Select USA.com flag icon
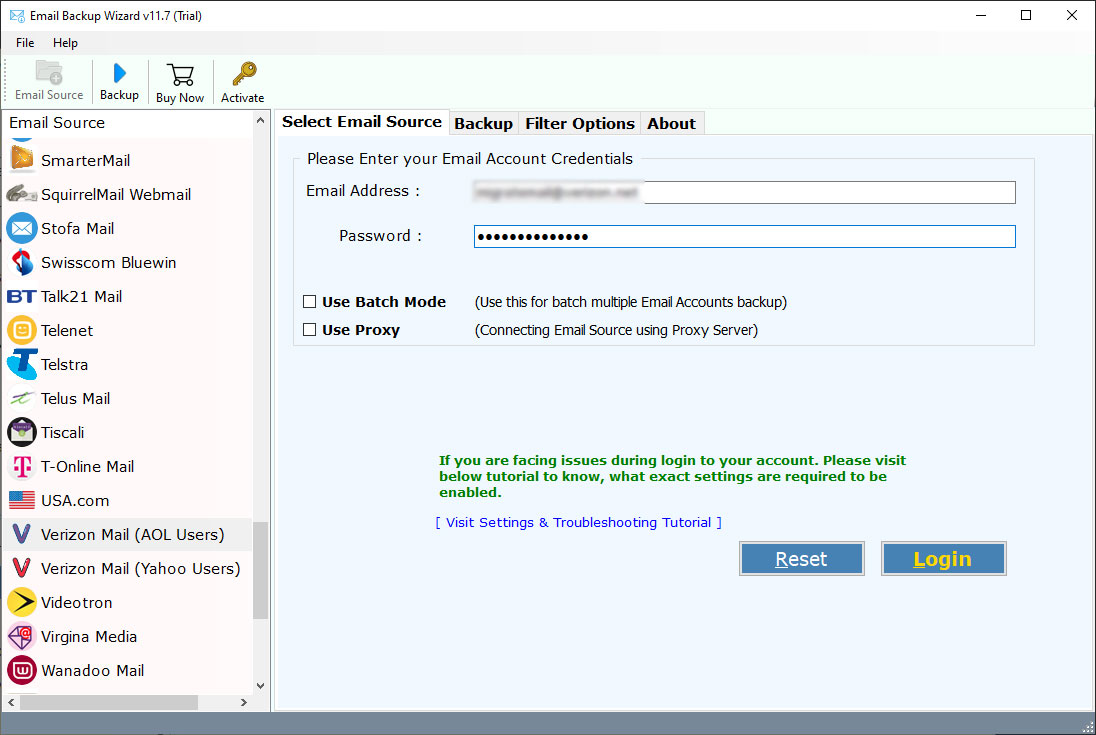1096x735 pixels. (x=22, y=500)
